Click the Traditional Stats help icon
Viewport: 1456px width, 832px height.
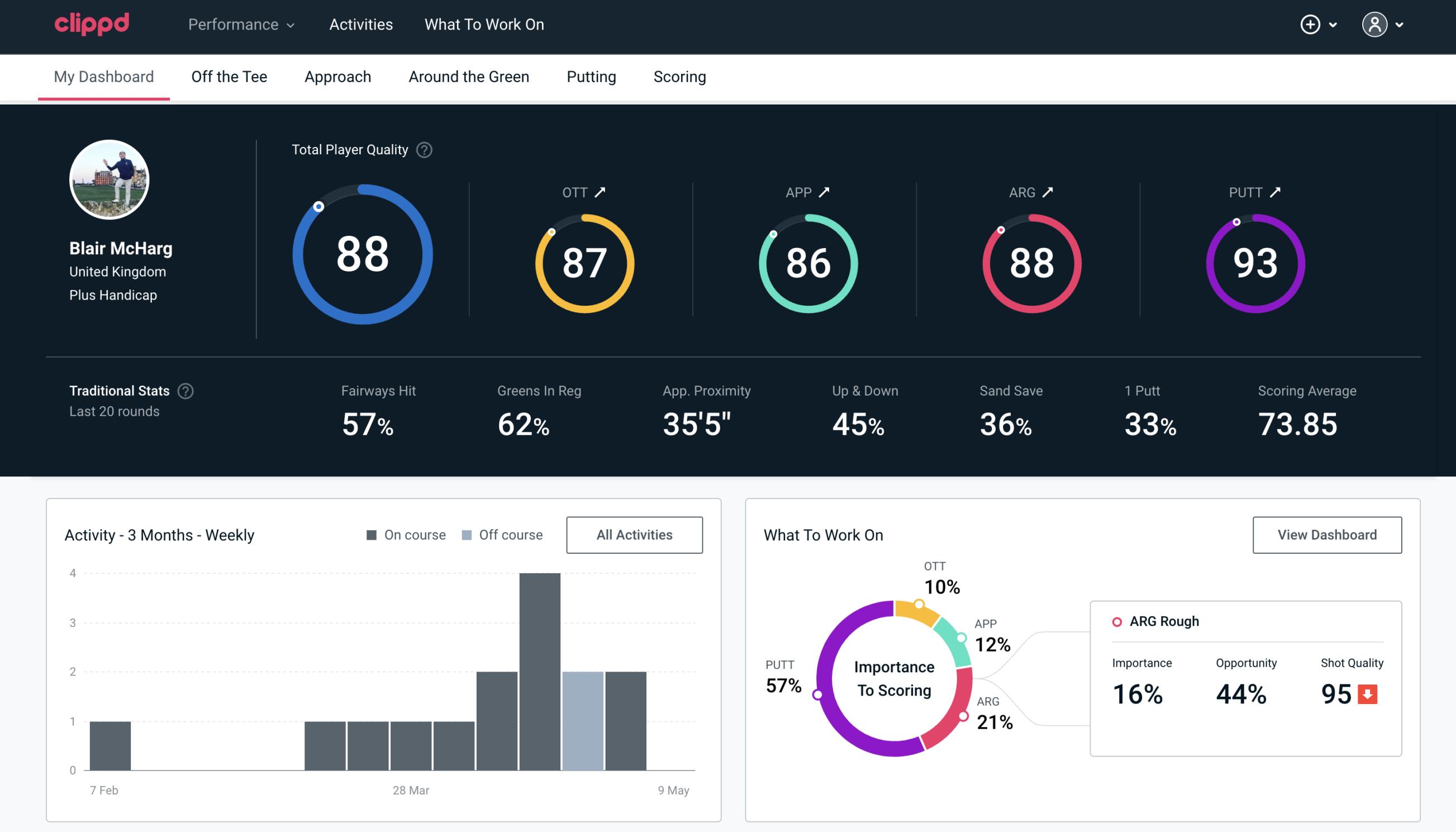185,391
